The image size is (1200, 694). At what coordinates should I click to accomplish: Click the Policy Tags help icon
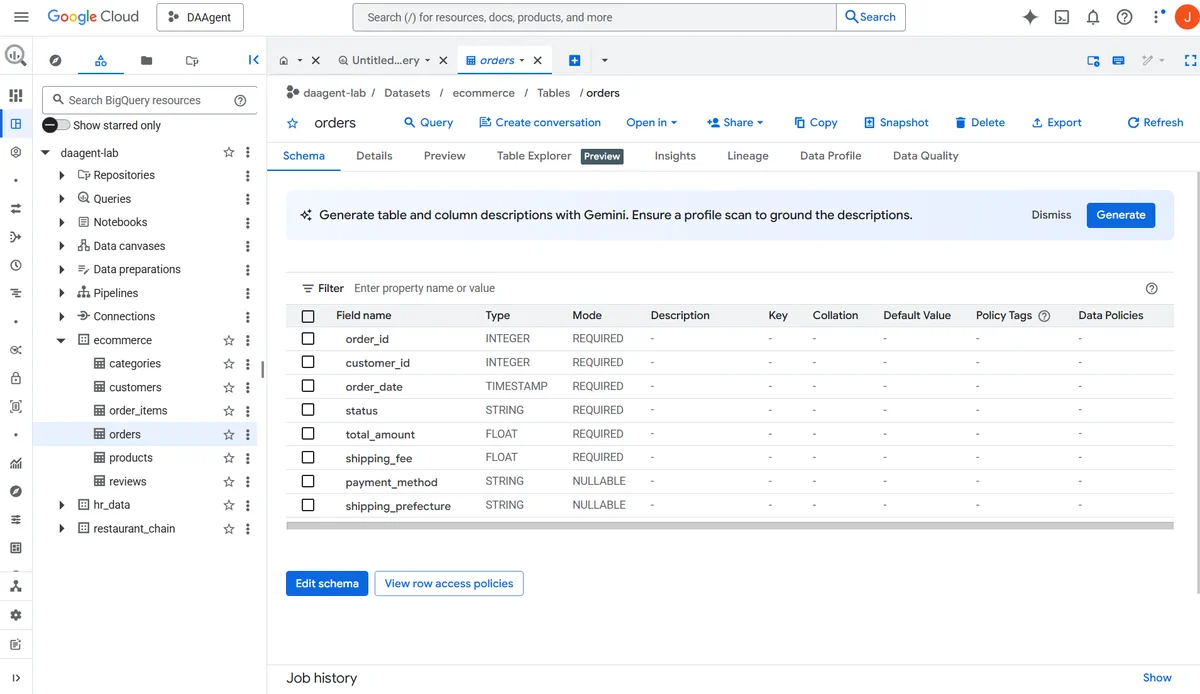coord(1044,316)
